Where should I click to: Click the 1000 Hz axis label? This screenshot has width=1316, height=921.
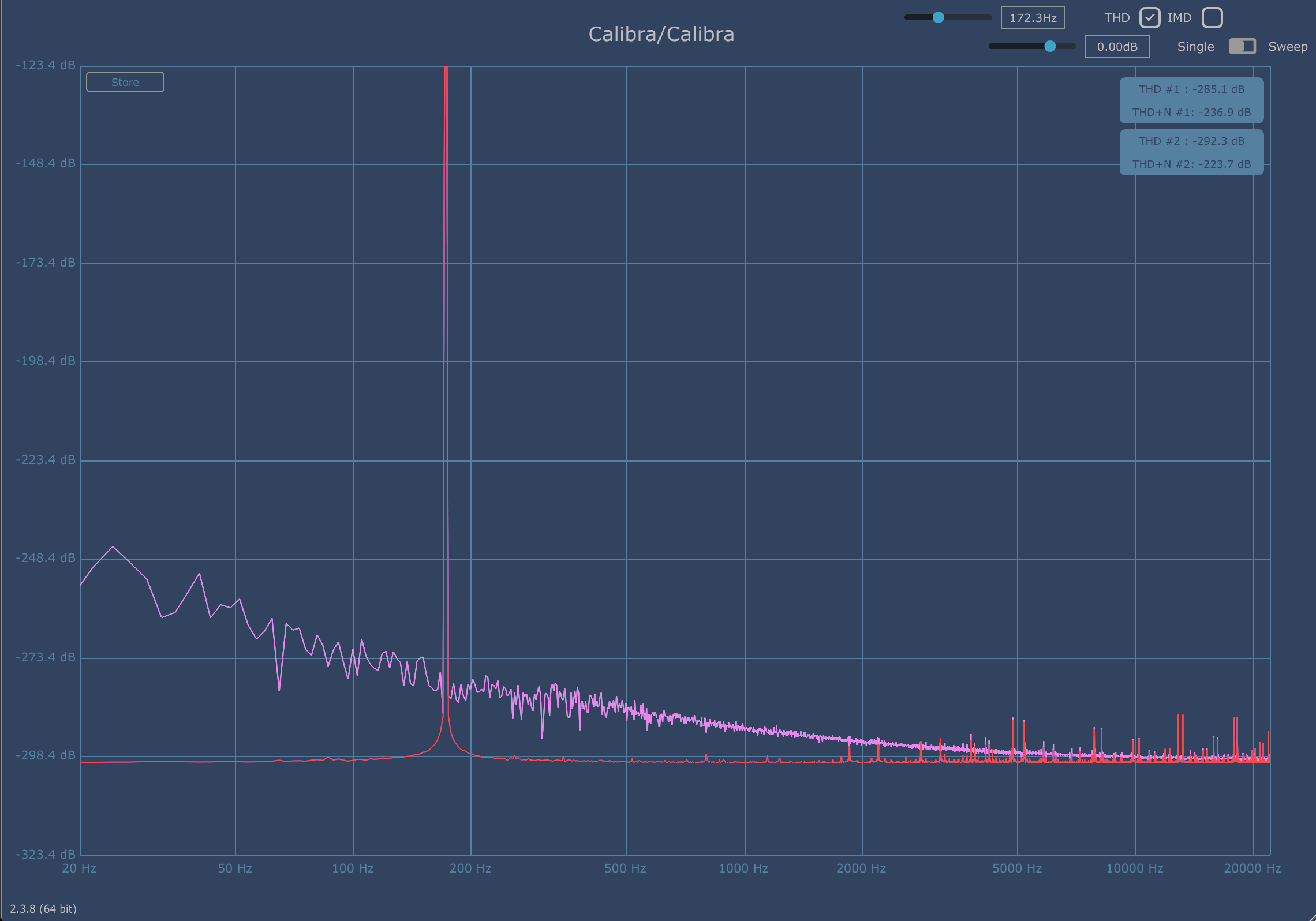(743, 868)
